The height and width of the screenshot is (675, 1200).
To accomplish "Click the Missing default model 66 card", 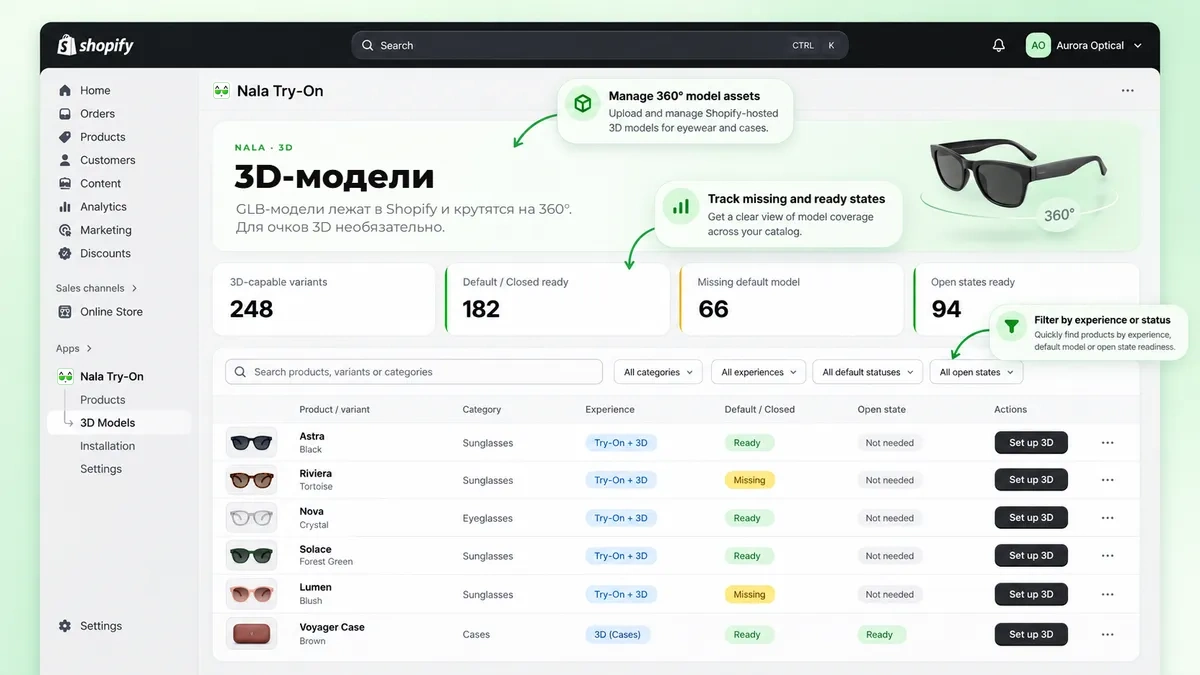I will pyautogui.click(x=791, y=299).
